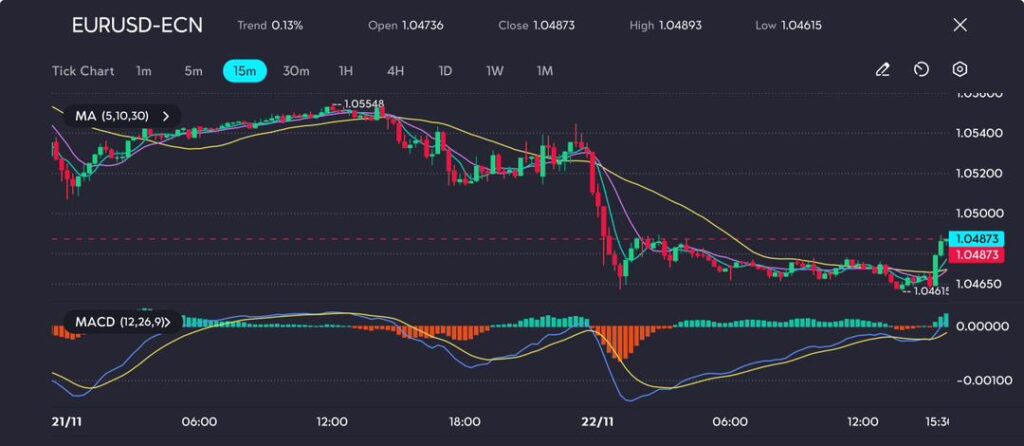Switch to the 1M monthly timeframe
The image size is (1024, 446).
tap(545, 71)
